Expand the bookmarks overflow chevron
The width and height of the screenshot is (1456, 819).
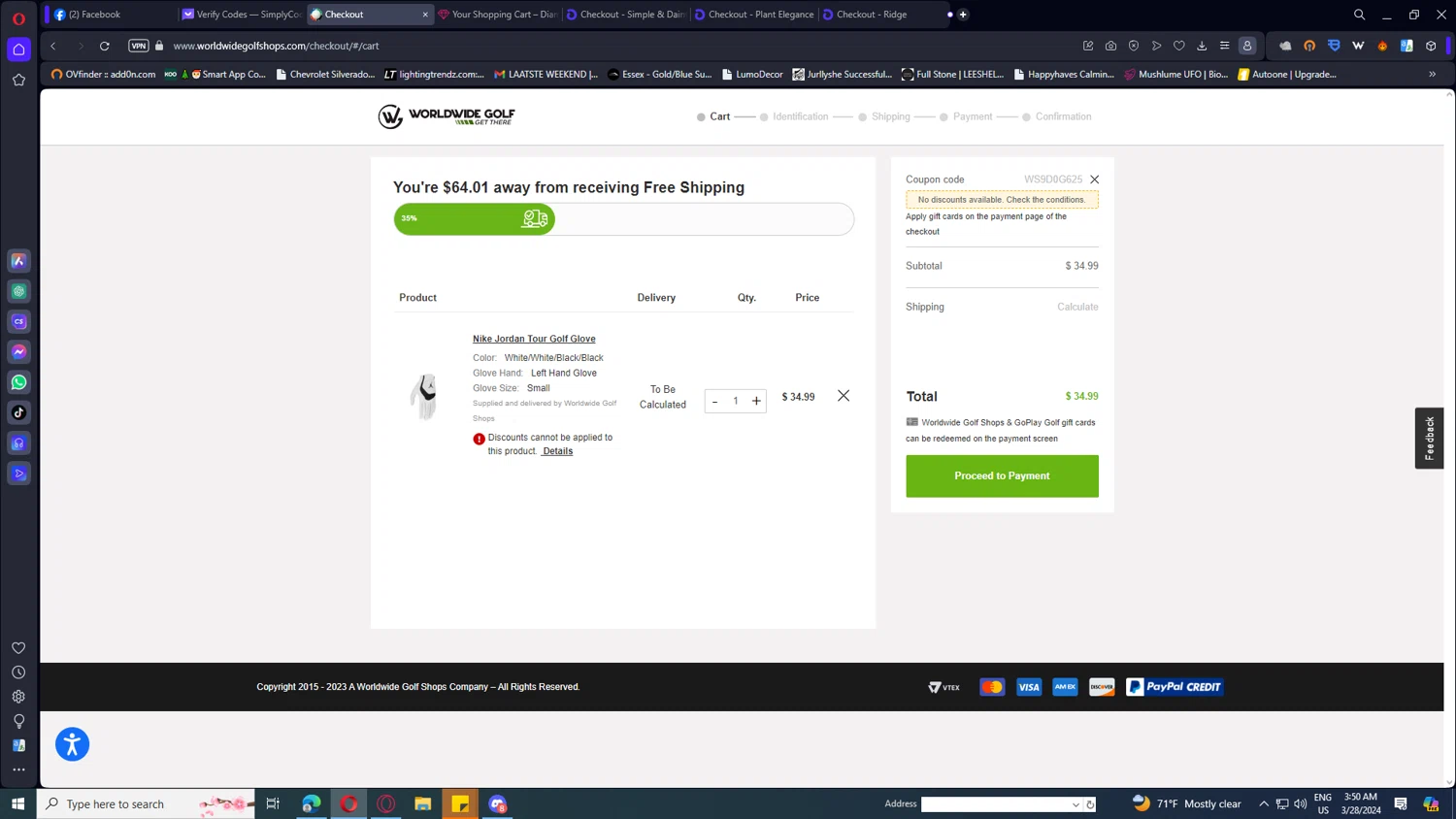[1432, 74]
